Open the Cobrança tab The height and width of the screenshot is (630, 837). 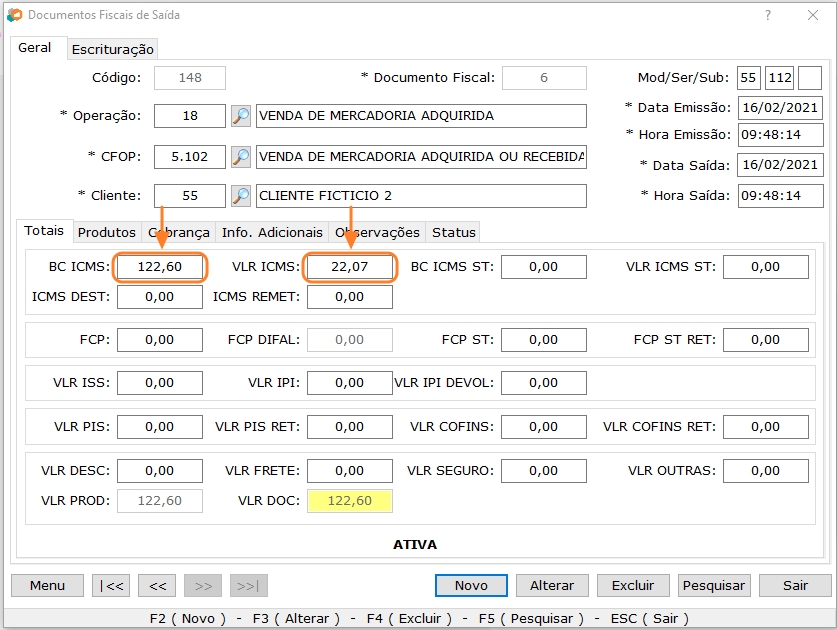pos(179,232)
